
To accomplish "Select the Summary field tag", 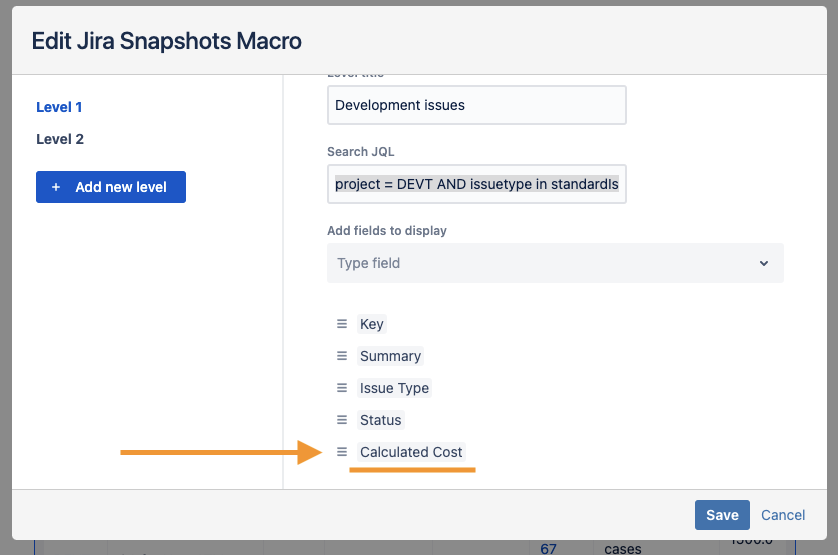I will click(x=390, y=356).
